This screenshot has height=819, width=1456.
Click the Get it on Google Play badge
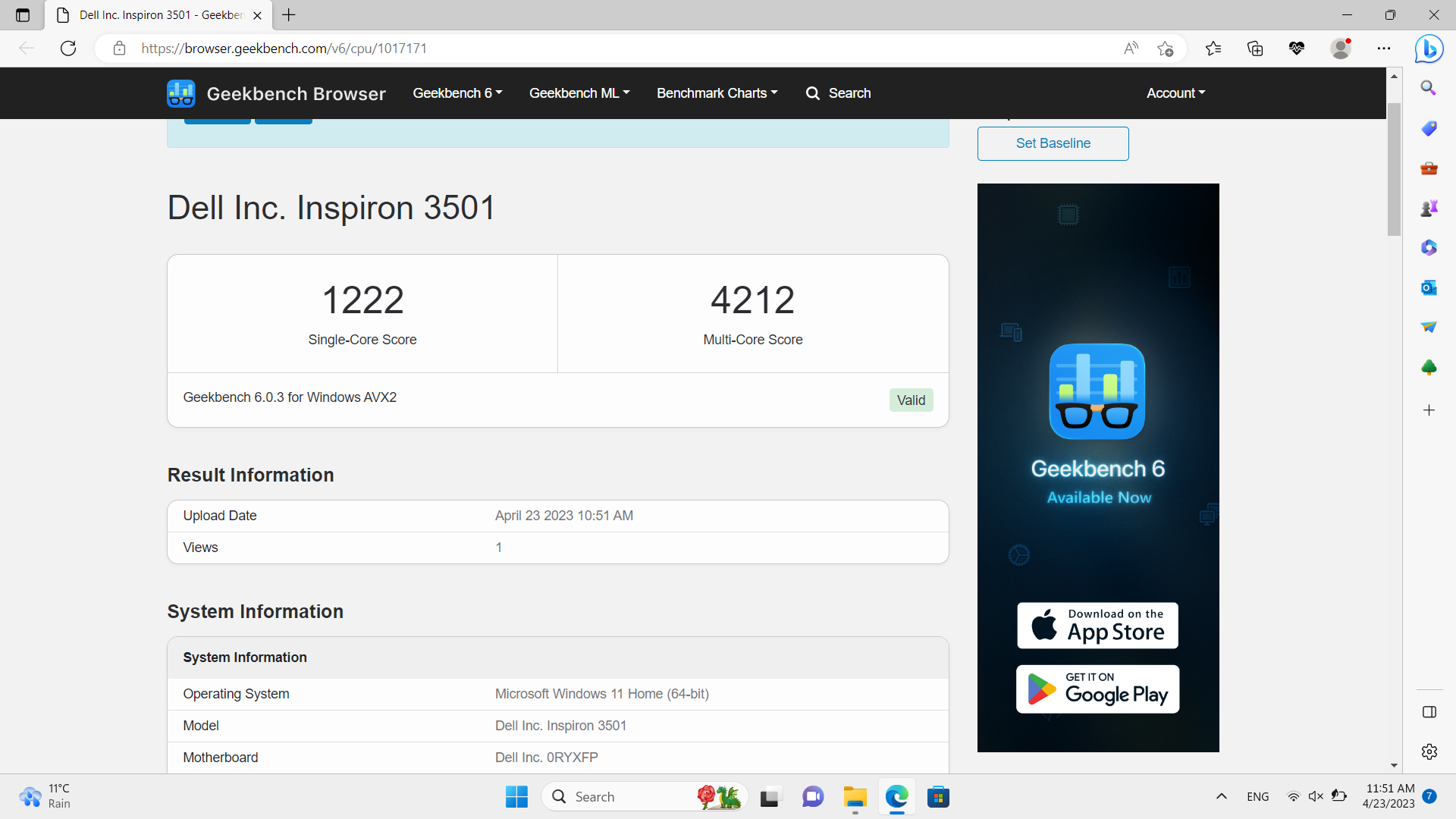pyautogui.click(x=1097, y=689)
